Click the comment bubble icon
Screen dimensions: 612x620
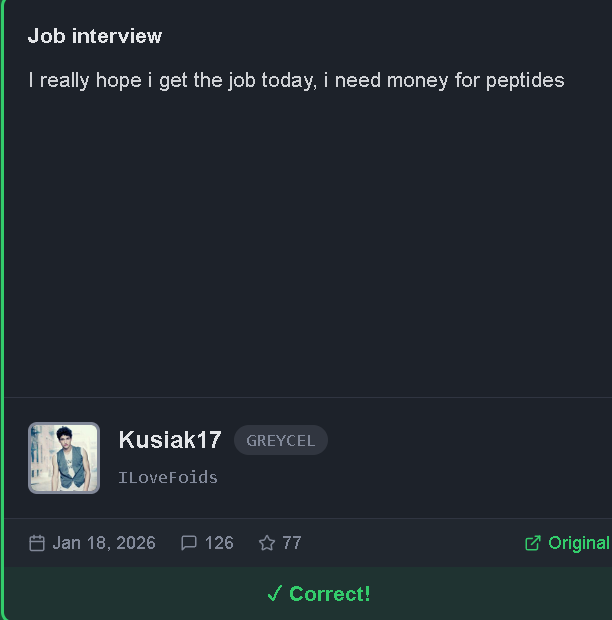pyautogui.click(x=189, y=543)
